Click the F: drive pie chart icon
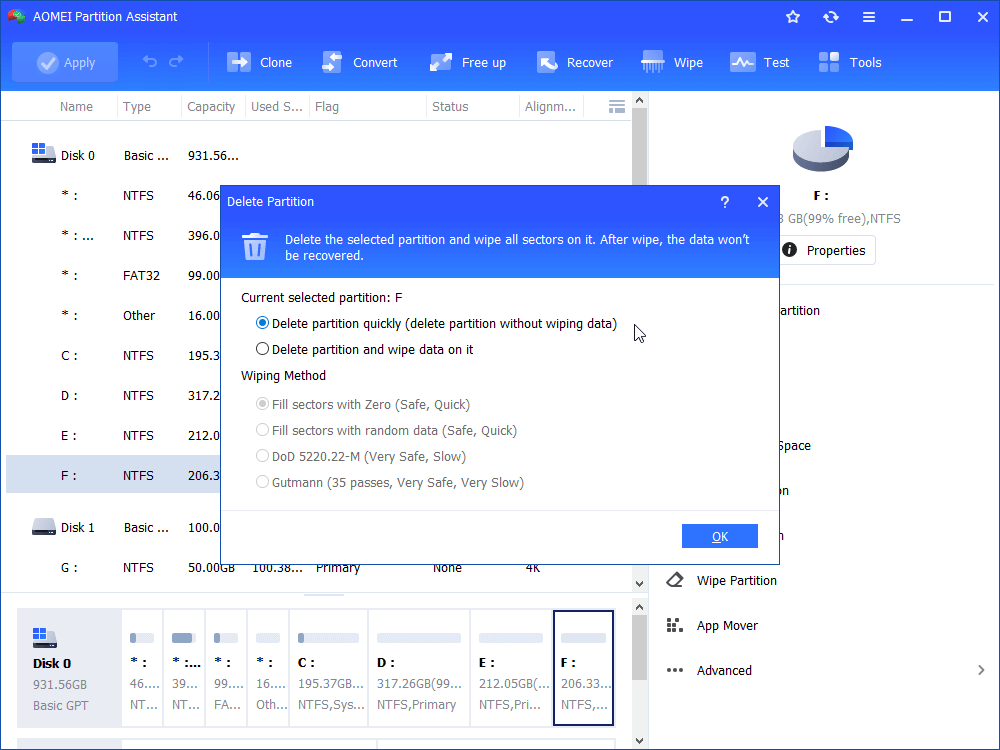Viewport: 1000px width, 750px height. pyautogui.click(x=823, y=148)
